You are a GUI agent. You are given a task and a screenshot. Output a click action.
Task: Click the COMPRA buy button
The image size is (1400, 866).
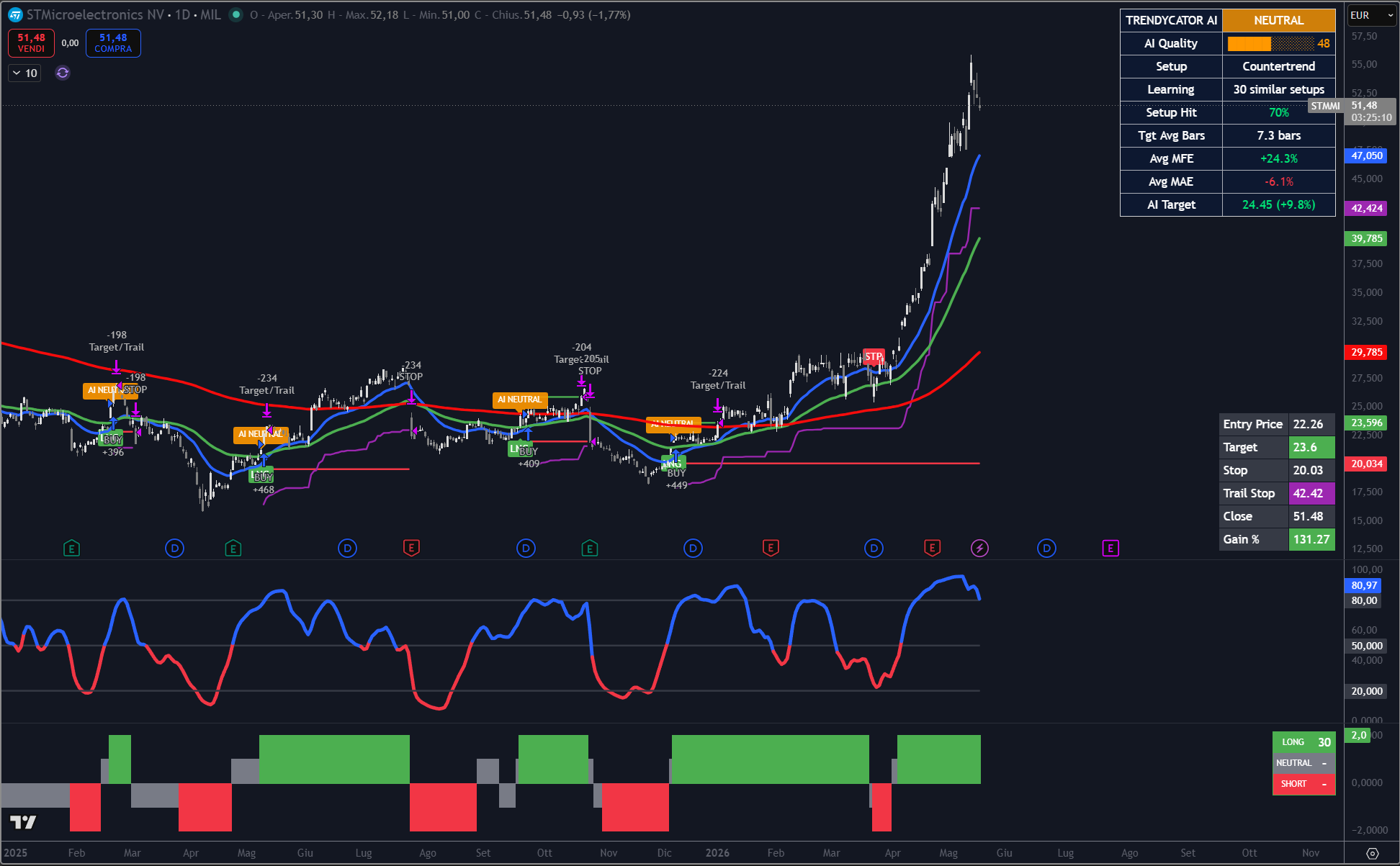(x=113, y=43)
